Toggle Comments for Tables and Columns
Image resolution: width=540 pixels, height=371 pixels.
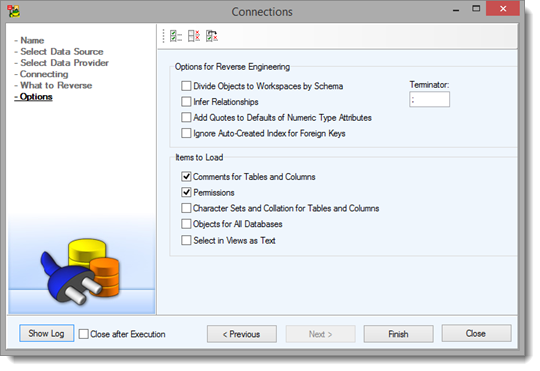tap(186, 177)
